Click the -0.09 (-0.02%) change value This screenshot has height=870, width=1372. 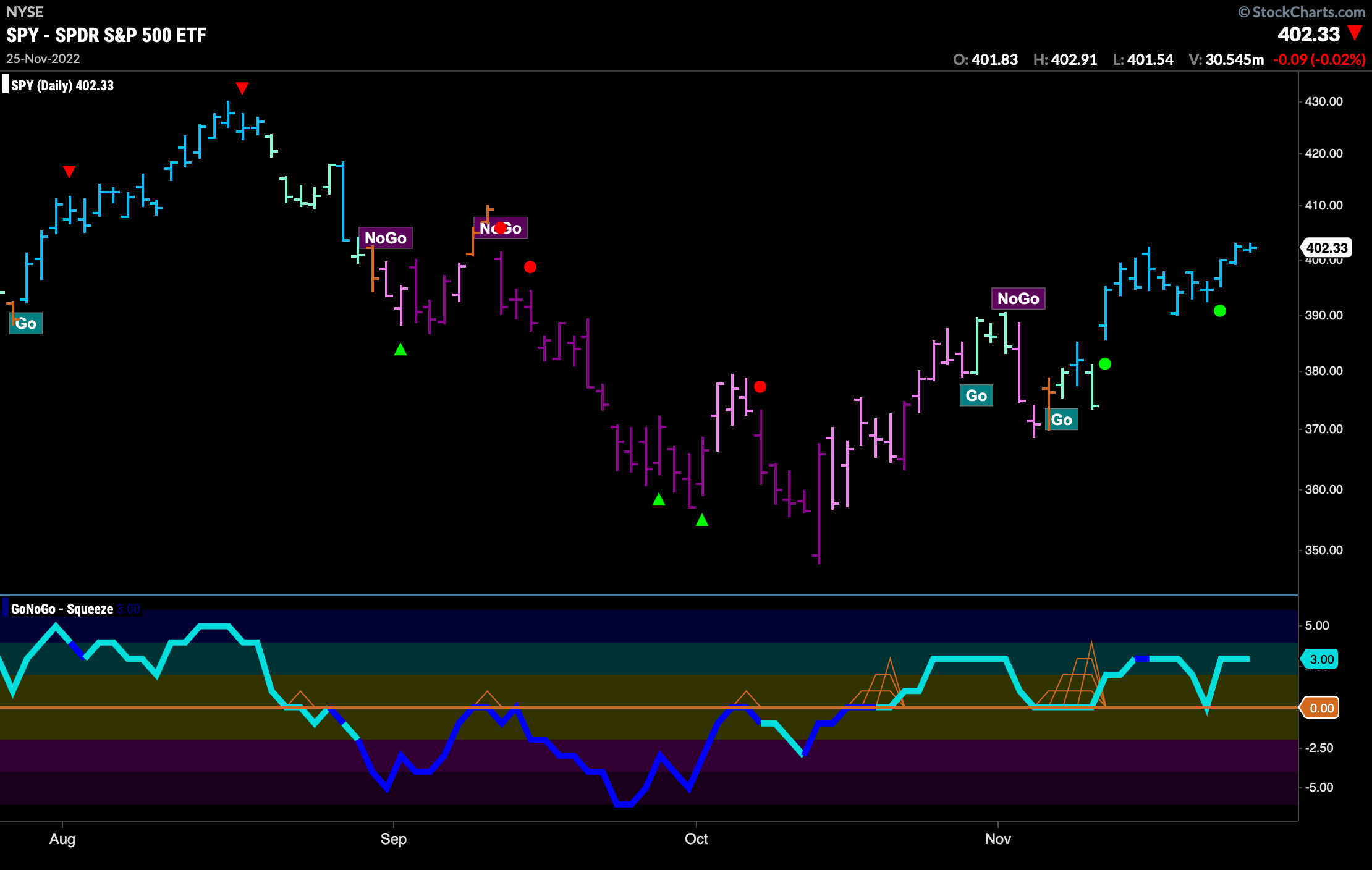(x=1319, y=59)
